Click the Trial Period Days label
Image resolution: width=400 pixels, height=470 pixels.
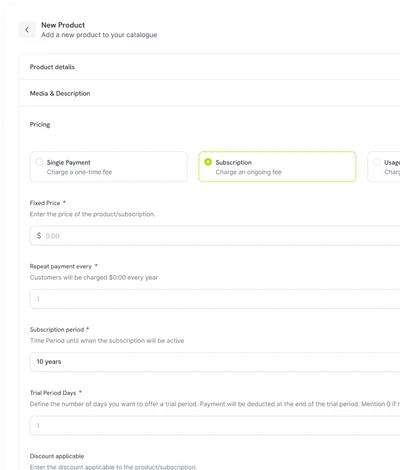pyautogui.click(x=53, y=393)
